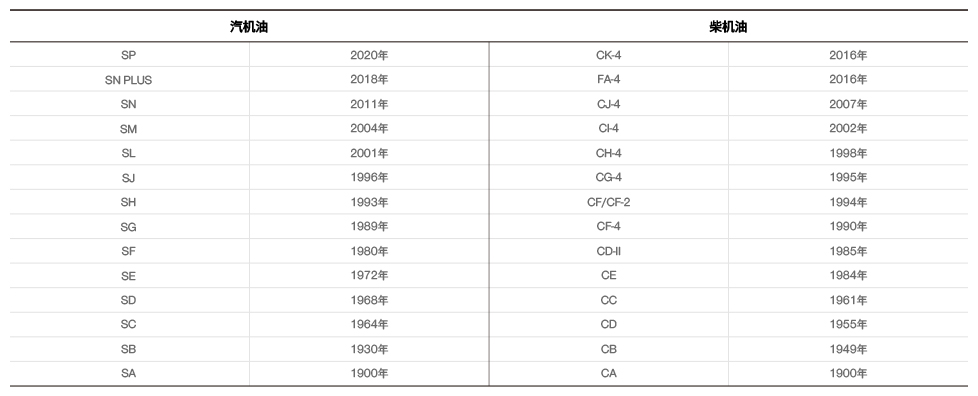Select the 2004年 year cell
The image size is (978, 396).
[x=369, y=128]
